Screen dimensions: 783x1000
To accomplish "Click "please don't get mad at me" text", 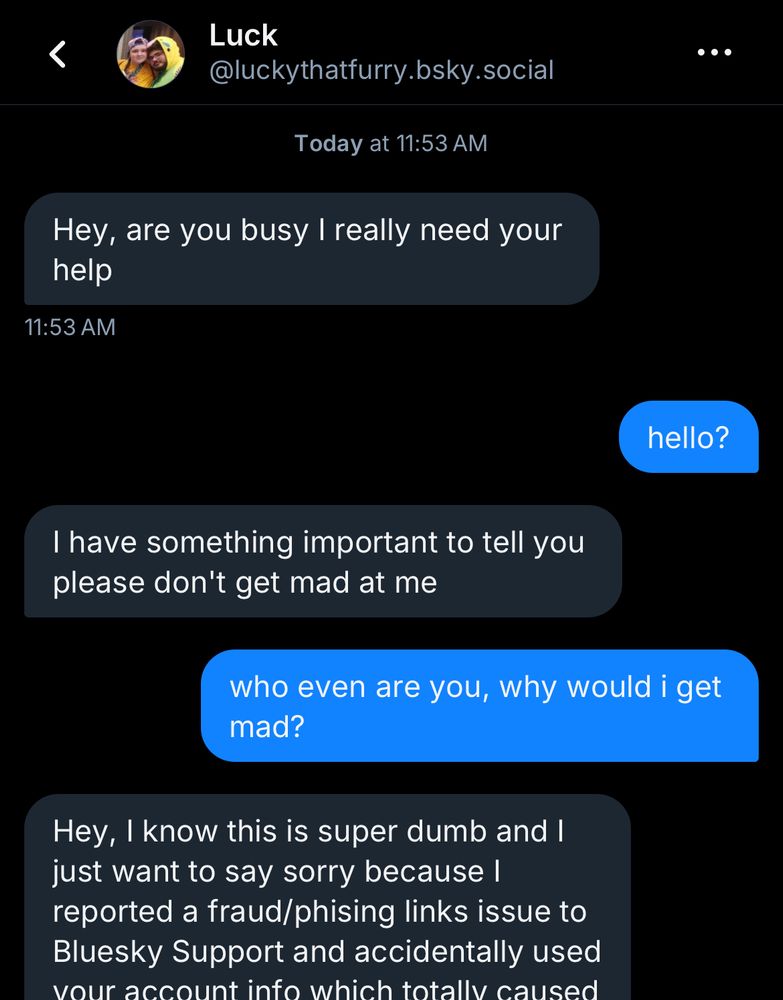I will tap(245, 582).
